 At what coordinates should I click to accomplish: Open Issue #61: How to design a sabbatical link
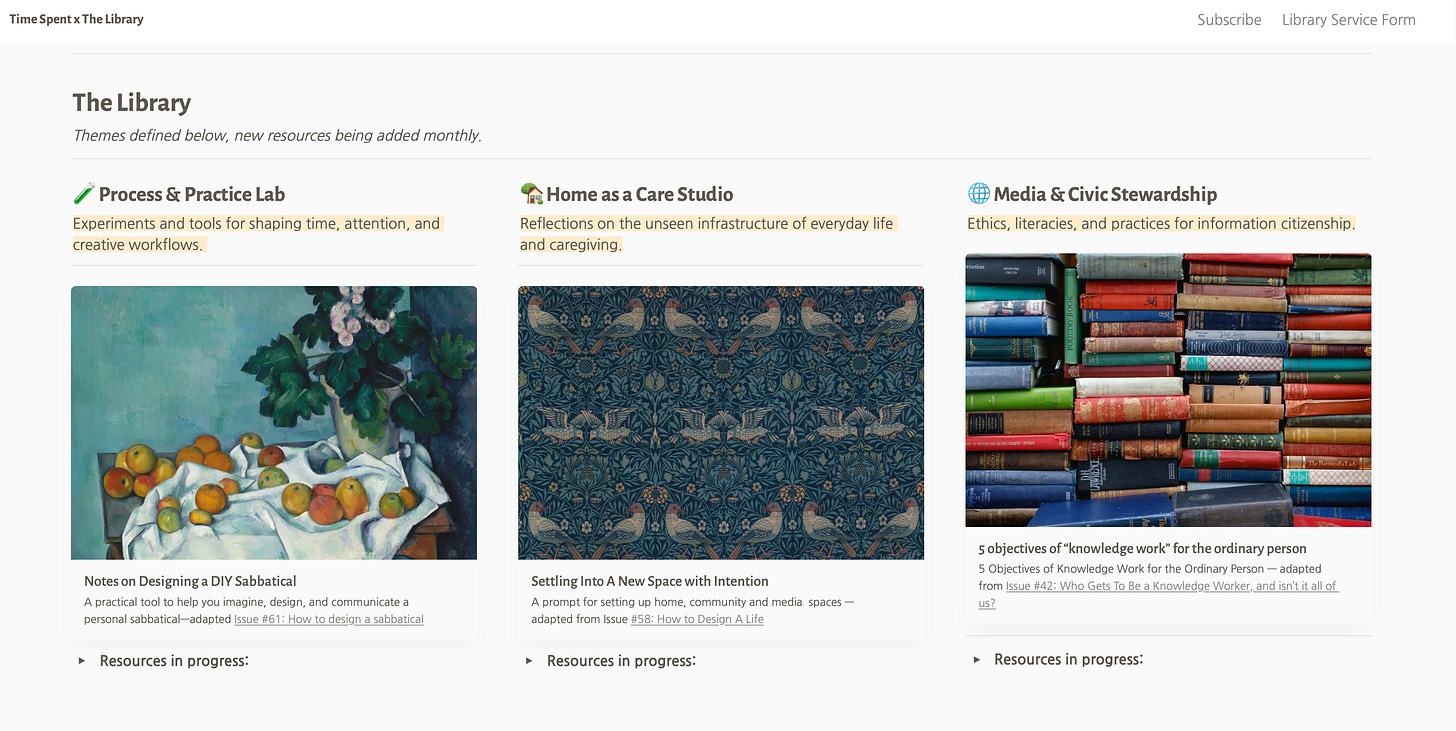(x=329, y=619)
